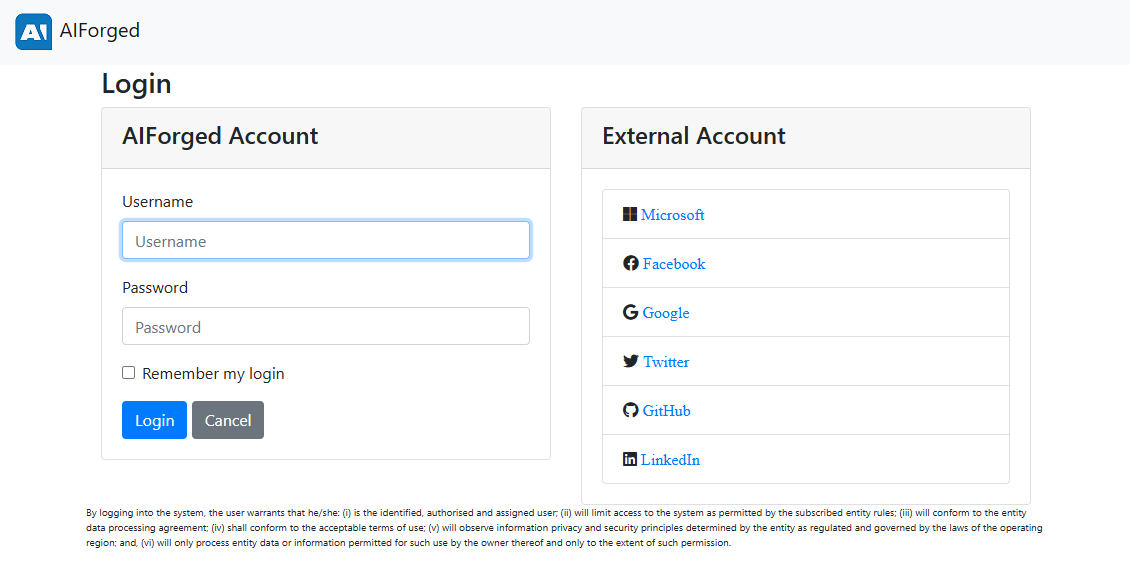Click the LinkedIn logo icon
The image size is (1130, 586).
[x=630, y=459]
